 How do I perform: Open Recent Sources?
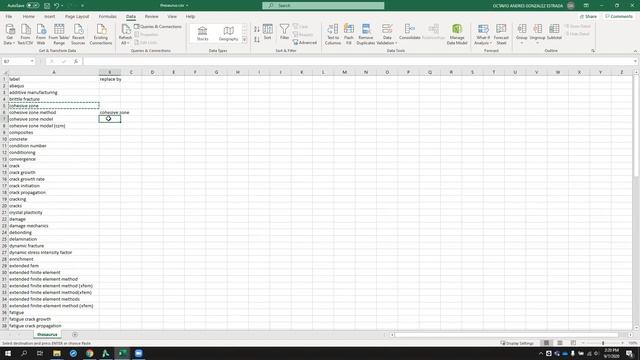(x=78, y=34)
